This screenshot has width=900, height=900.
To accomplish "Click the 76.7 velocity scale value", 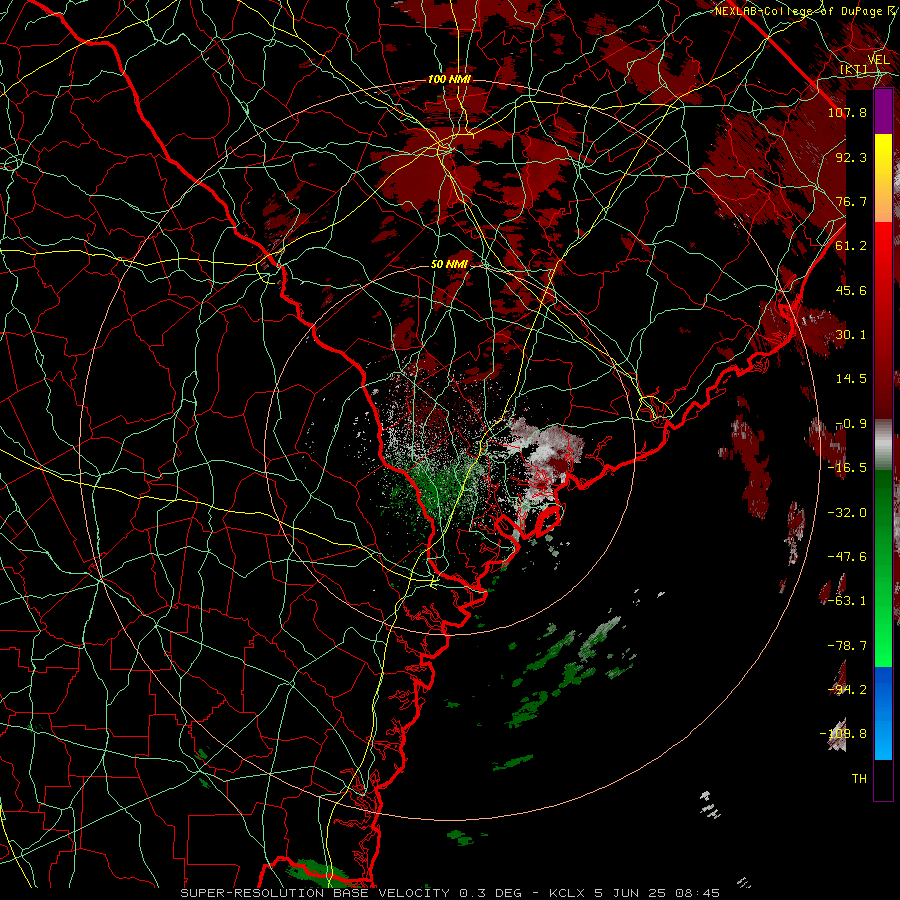I will pos(851,201).
